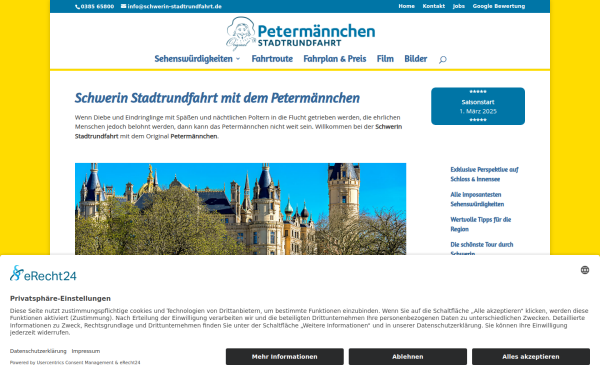Expand the Sehenswürdigkeiten dropdown arrow
The height and width of the screenshot is (375, 600).
click(x=238, y=59)
